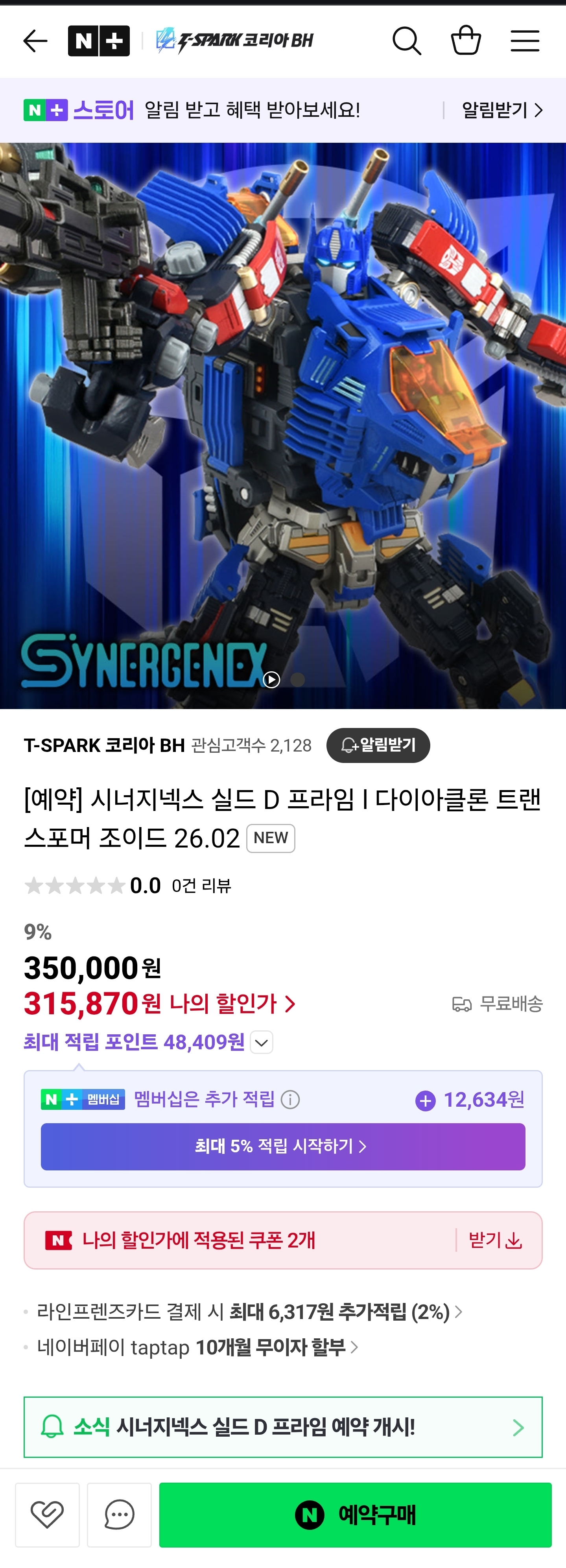Select the second image carousel dot
Image resolution: width=566 pixels, height=1568 pixels.
297,680
